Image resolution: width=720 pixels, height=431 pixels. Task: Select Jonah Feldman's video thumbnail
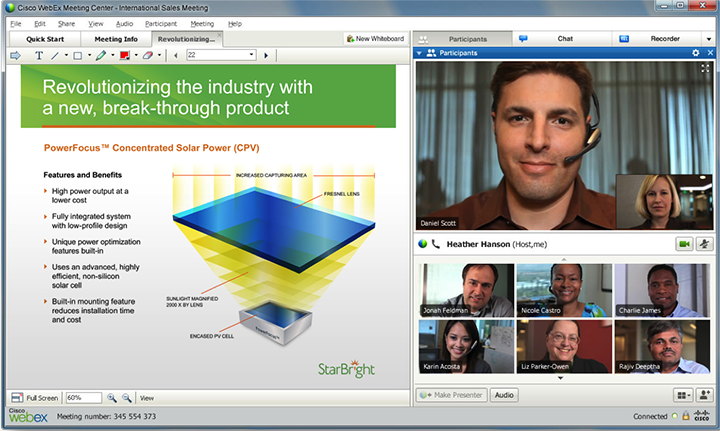coord(467,290)
